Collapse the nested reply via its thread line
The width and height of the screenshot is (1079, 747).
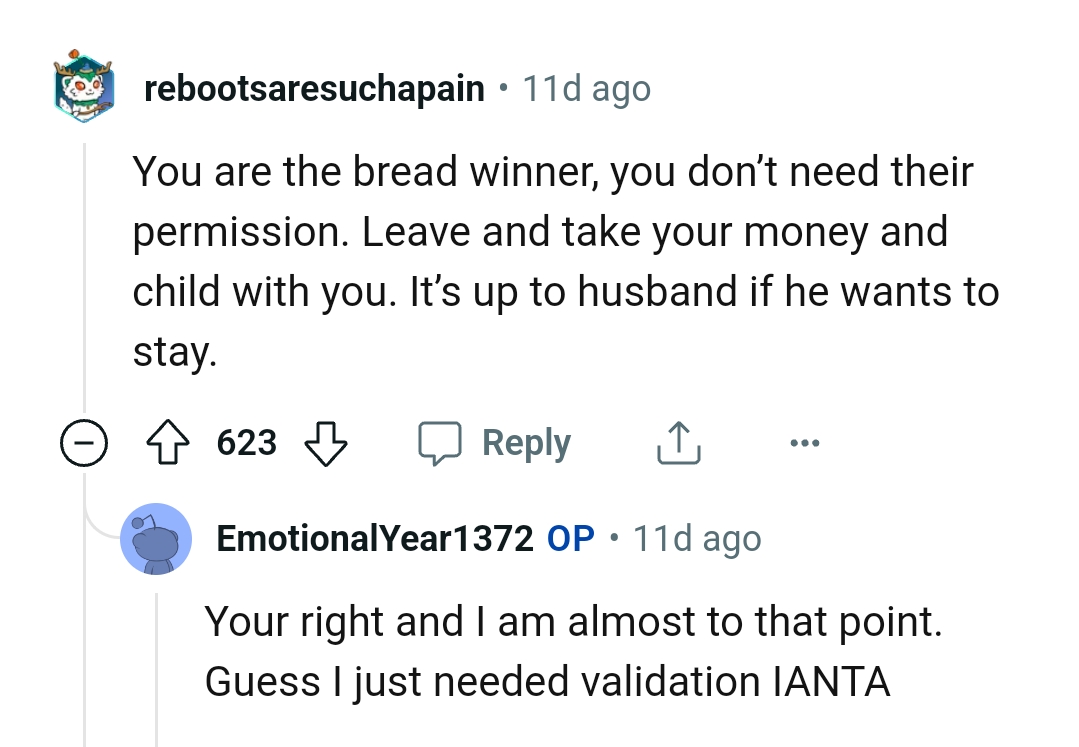(x=157, y=660)
